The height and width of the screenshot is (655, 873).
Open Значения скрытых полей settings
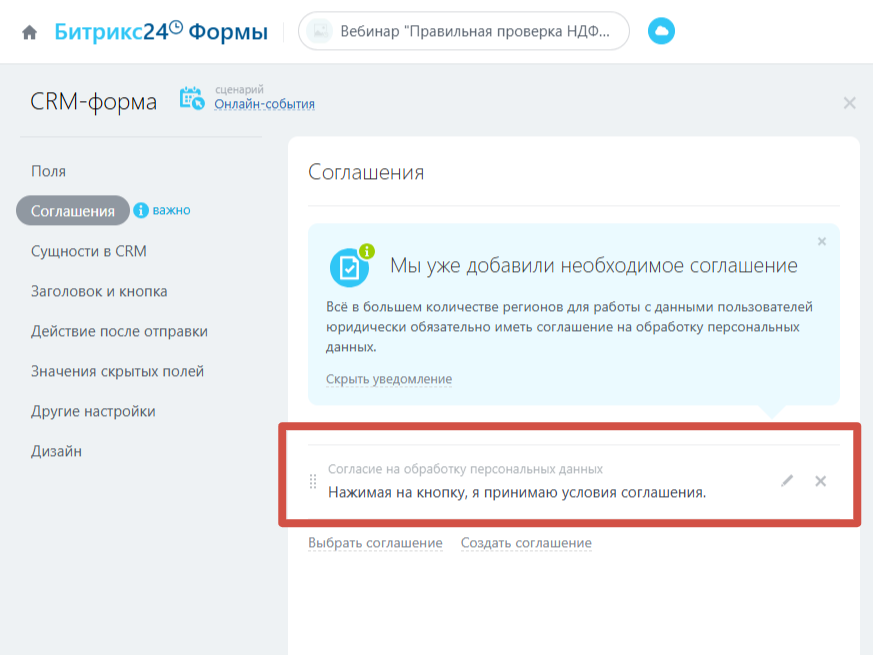pos(117,372)
